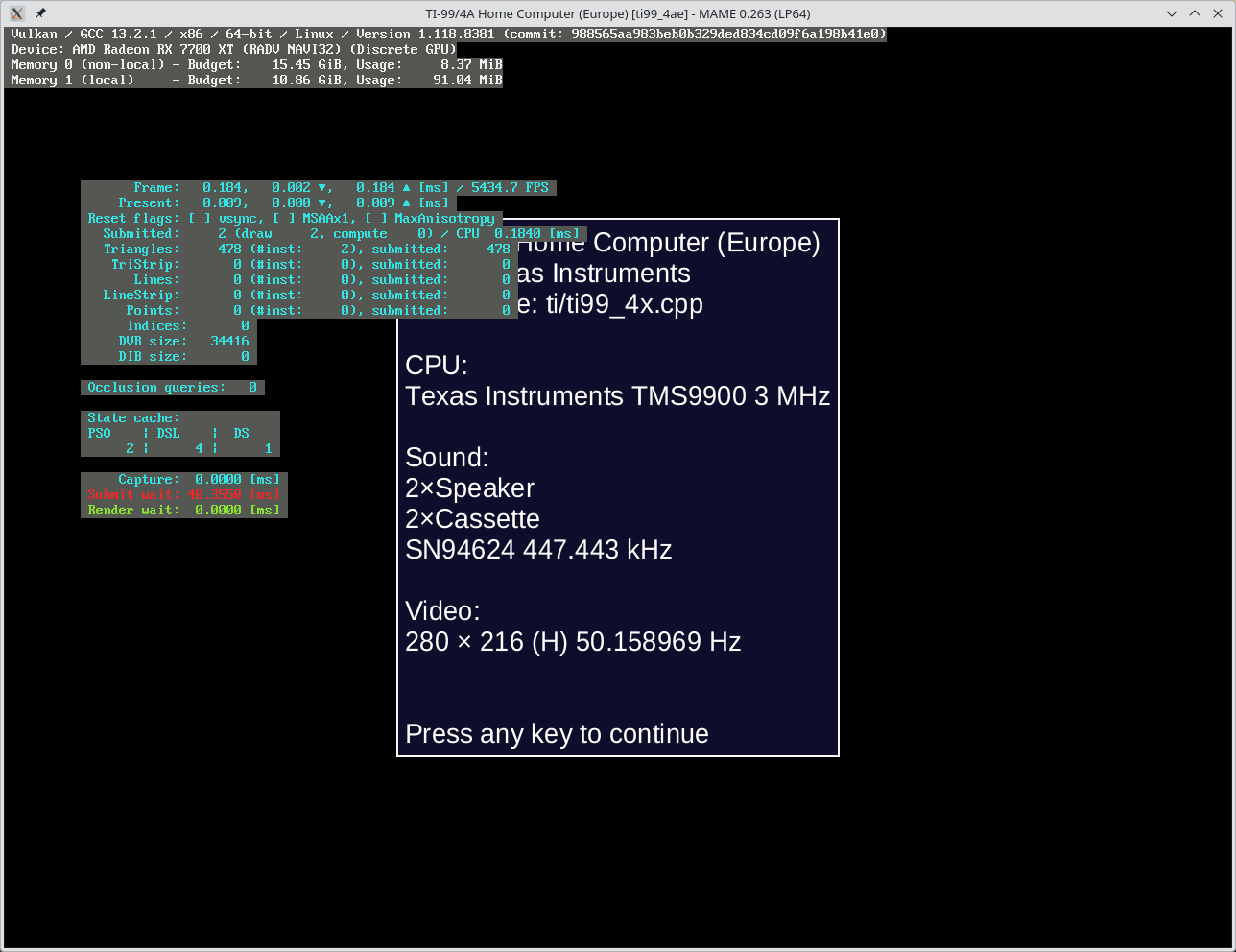The width and height of the screenshot is (1236, 952).
Task: Click the '280 × 216 (H) 50.158969 Hz' line
Action: coord(573,642)
